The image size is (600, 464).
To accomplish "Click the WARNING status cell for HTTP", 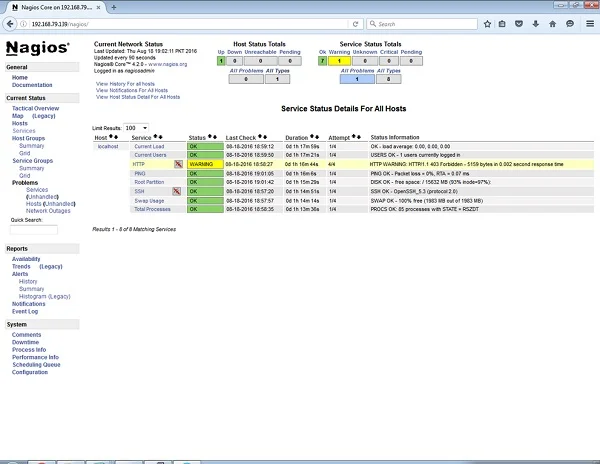I will 205,164.
